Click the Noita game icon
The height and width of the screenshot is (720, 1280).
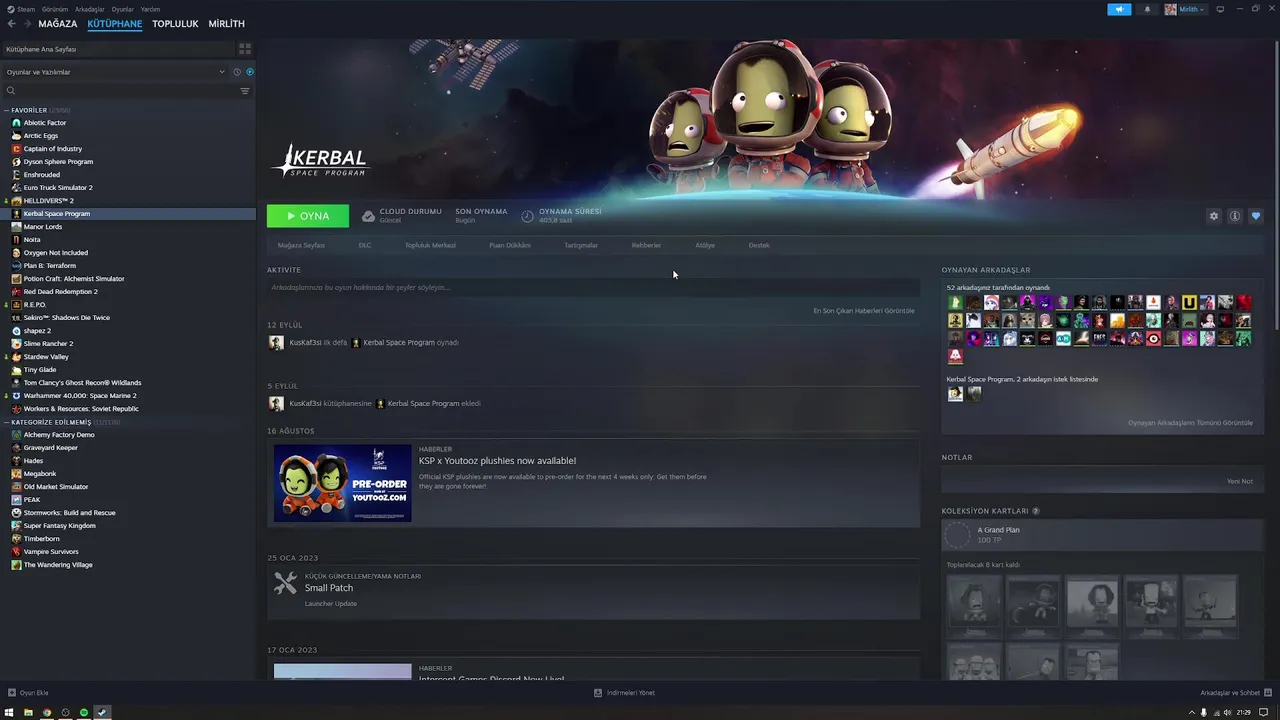tap(16, 240)
